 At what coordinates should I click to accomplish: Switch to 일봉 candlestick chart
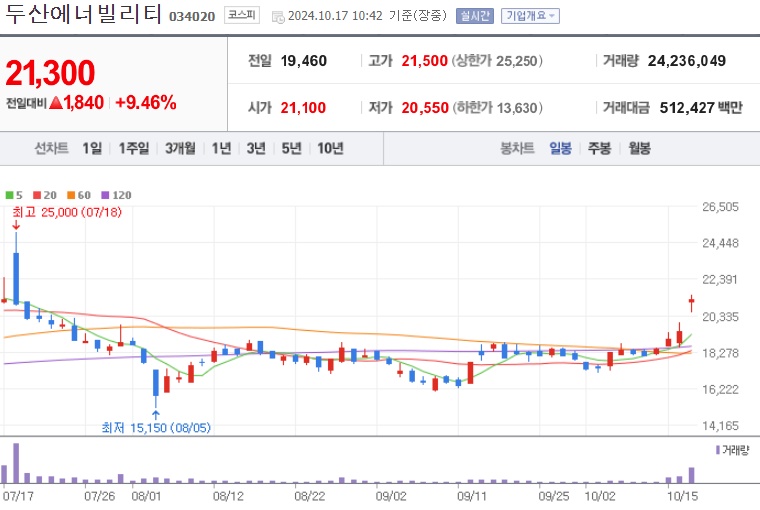pyautogui.click(x=560, y=148)
